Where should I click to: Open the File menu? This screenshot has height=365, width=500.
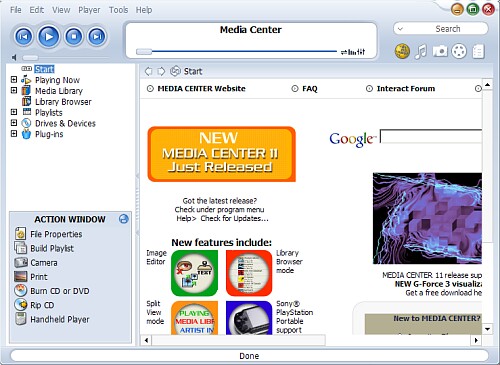[16, 10]
